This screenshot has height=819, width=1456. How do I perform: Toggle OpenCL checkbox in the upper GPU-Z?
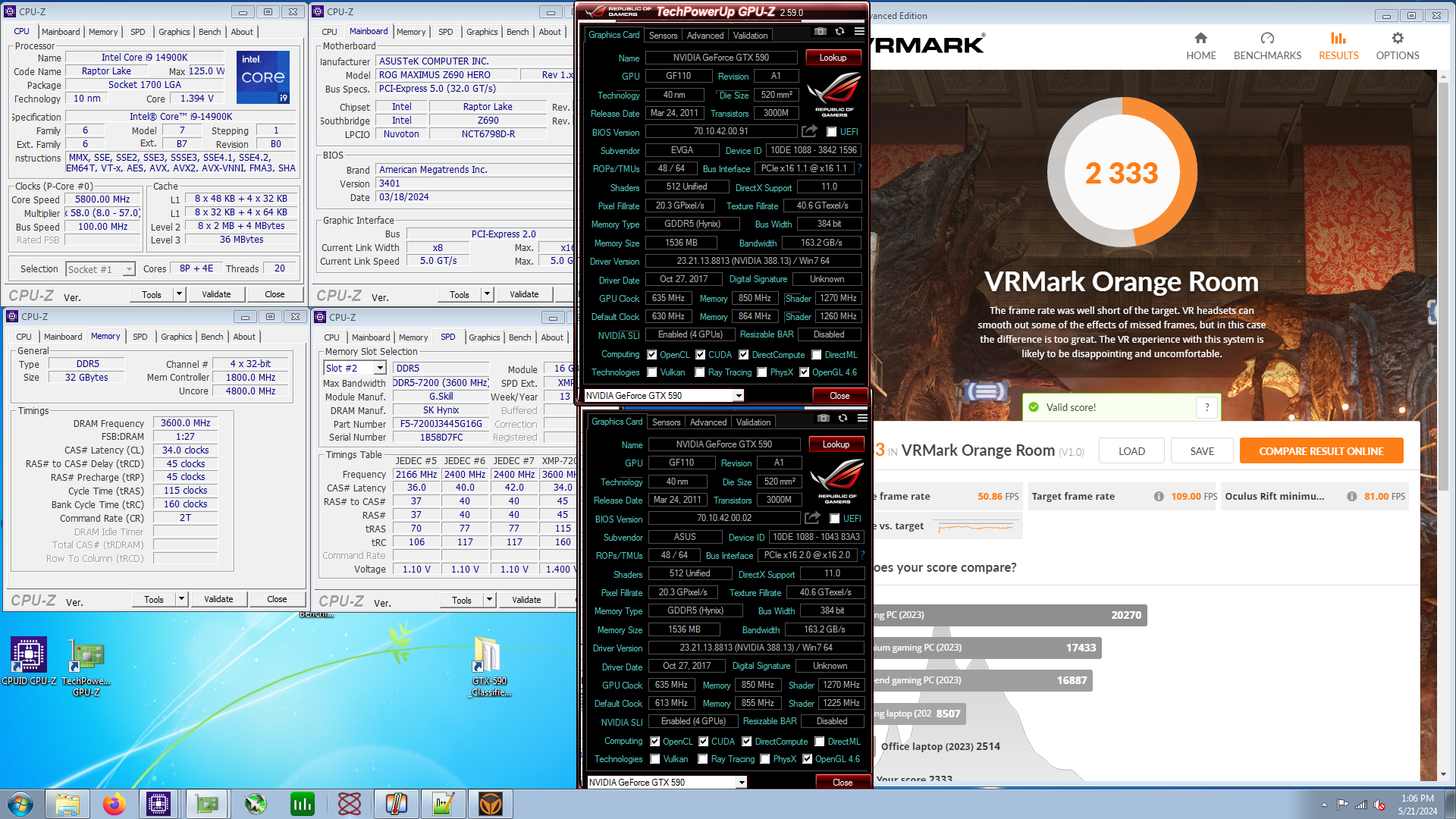point(651,355)
